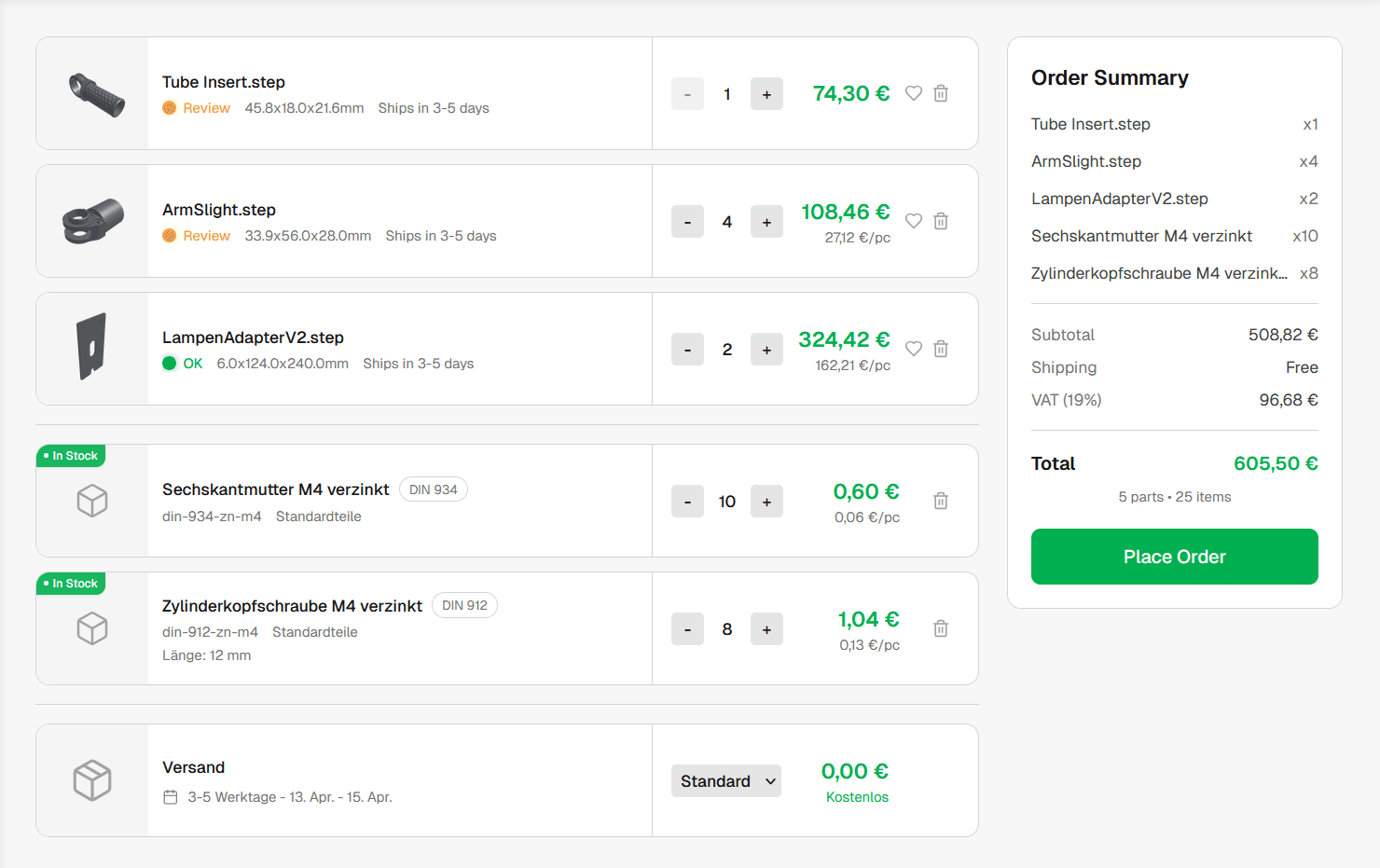Click 'Länge: 12 mm' specification text
This screenshot has width=1380, height=868.
click(206, 655)
